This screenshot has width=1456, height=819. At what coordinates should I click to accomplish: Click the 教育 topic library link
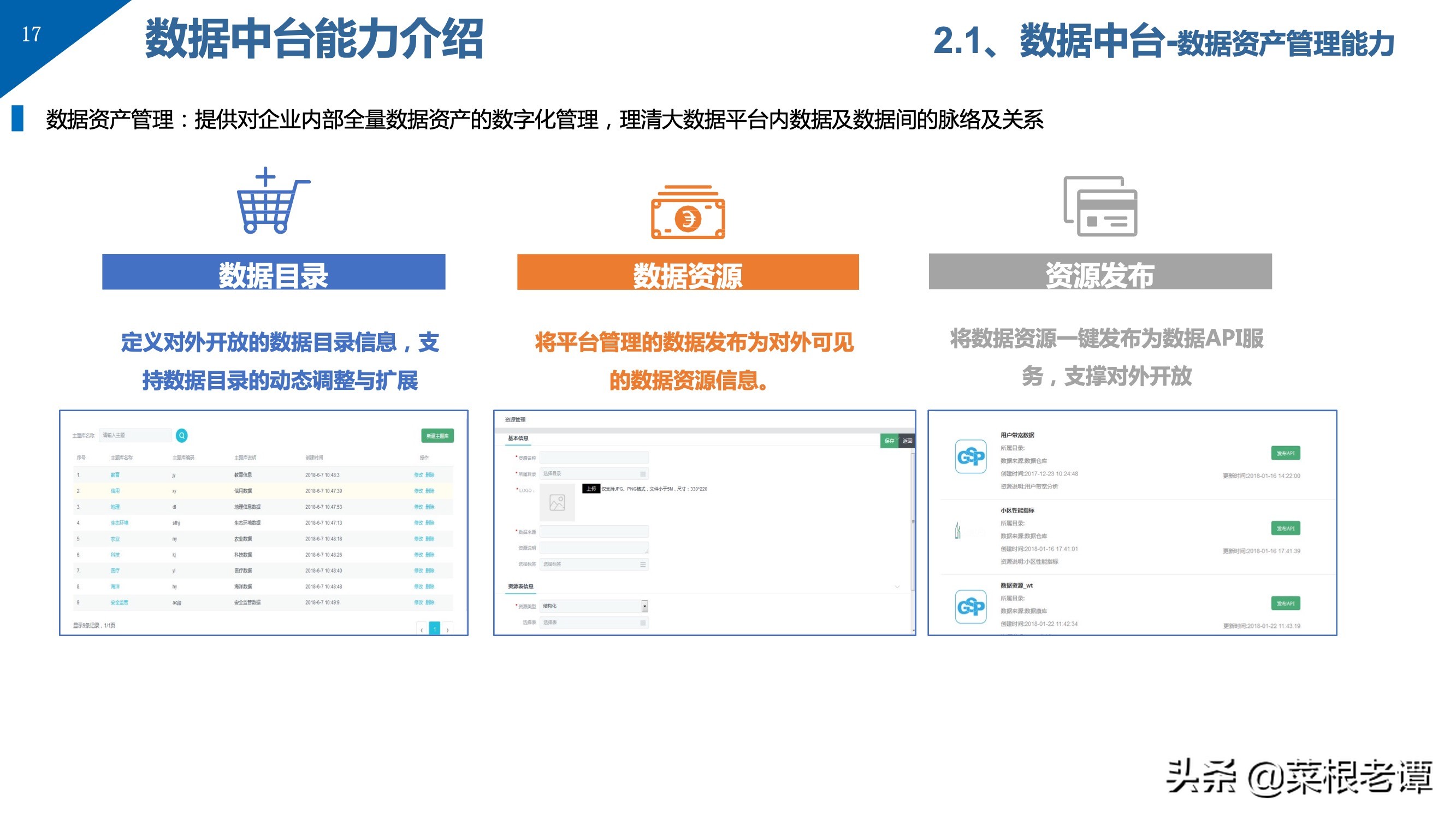pyautogui.click(x=115, y=475)
